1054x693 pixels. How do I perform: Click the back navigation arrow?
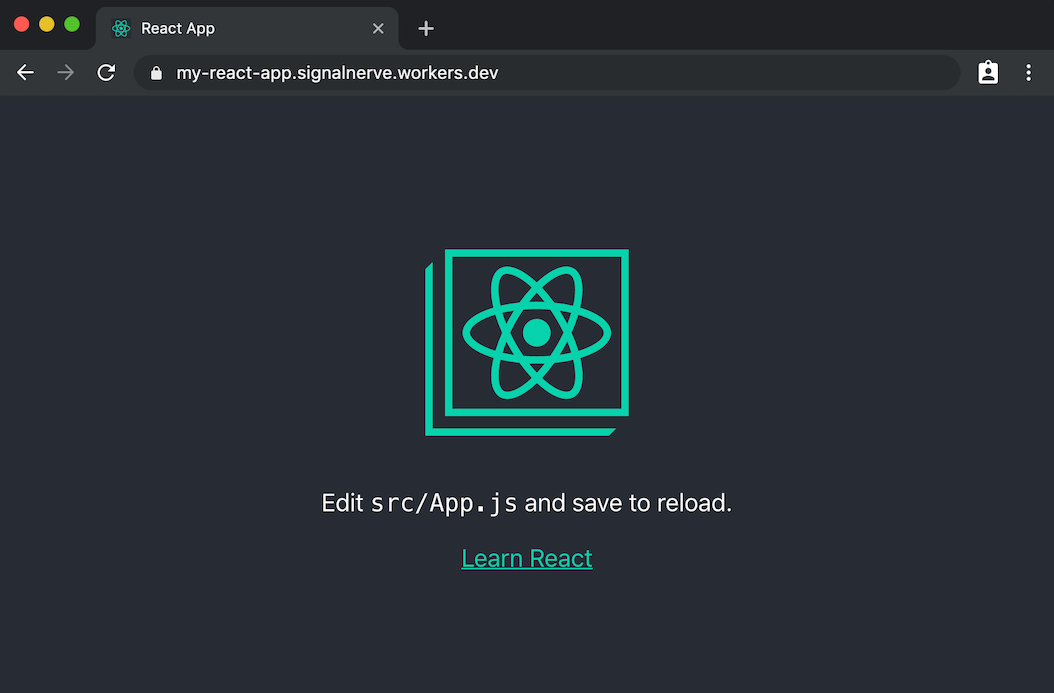click(25, 72)
